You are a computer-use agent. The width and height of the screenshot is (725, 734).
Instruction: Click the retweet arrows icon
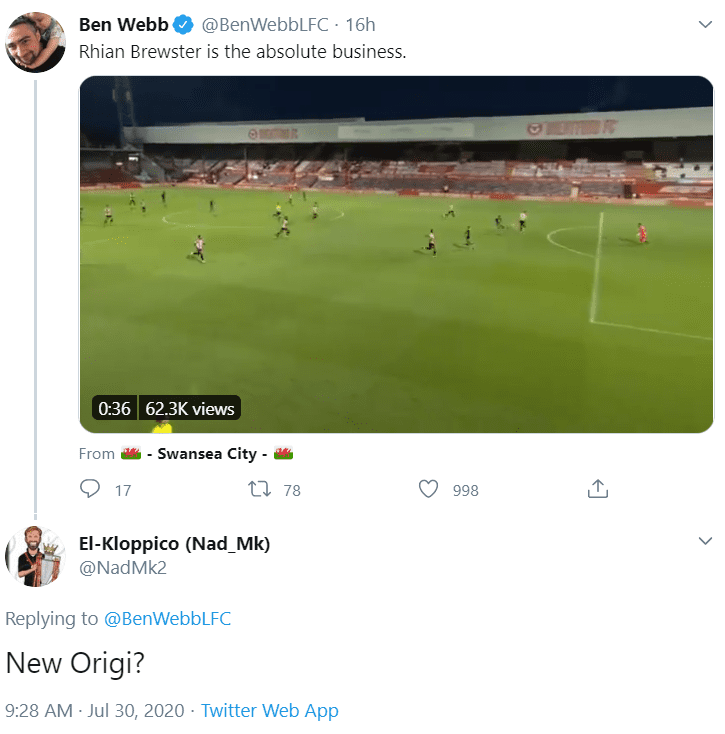point(259,489)
